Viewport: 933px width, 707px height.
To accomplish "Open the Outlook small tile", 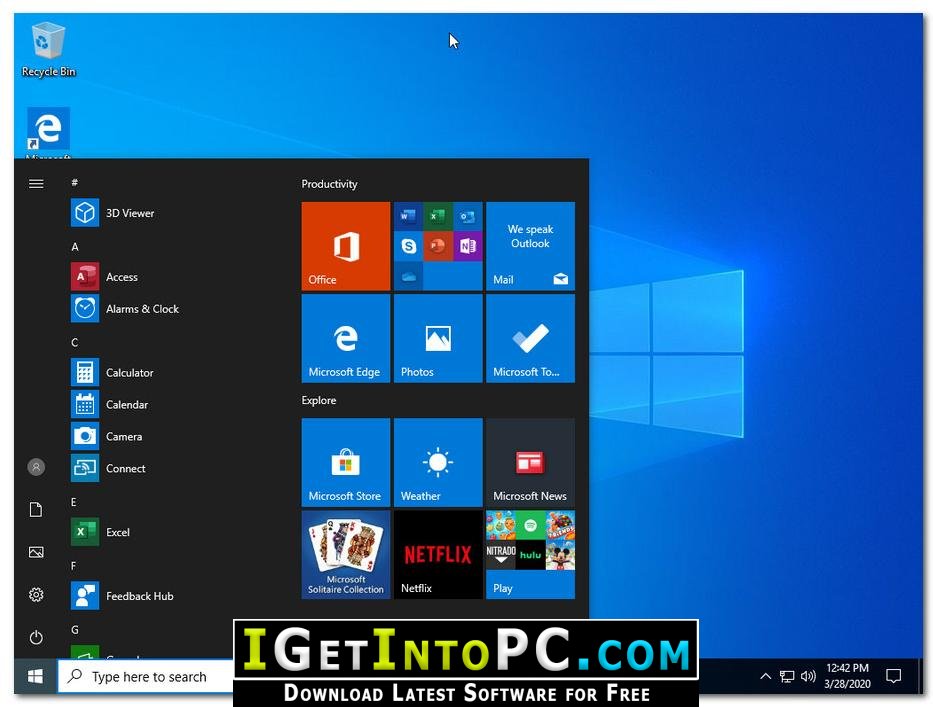I will (x=468, y=216).
